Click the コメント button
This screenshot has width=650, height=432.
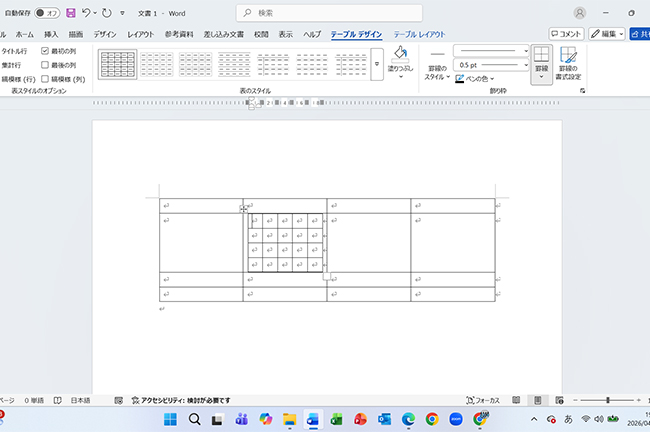pos(566,34)
